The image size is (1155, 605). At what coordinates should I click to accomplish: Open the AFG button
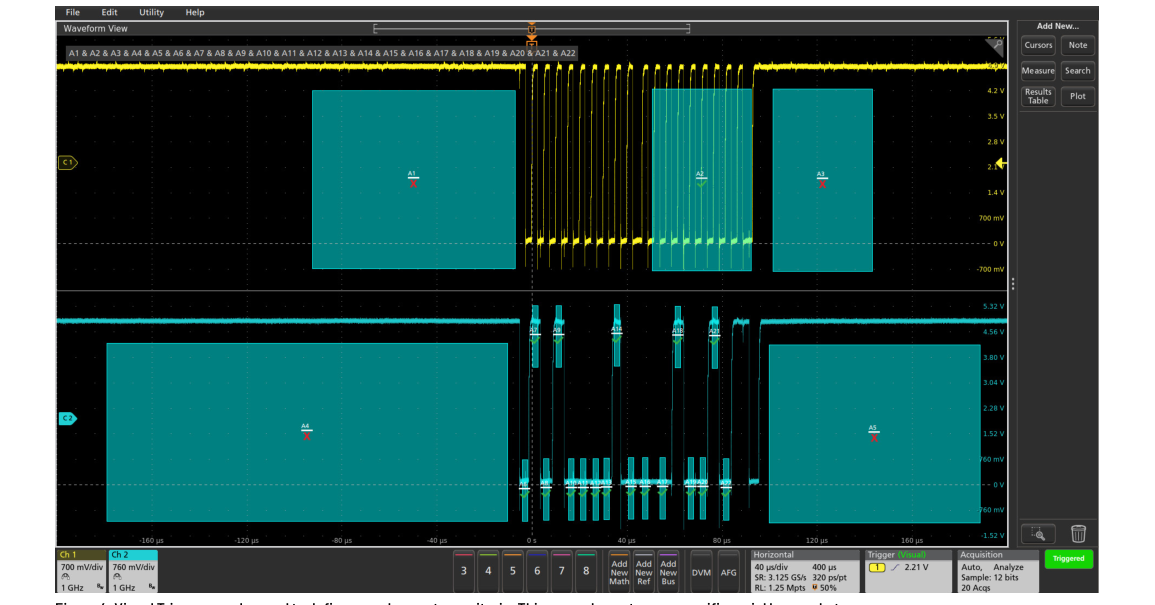pos(729,571)
